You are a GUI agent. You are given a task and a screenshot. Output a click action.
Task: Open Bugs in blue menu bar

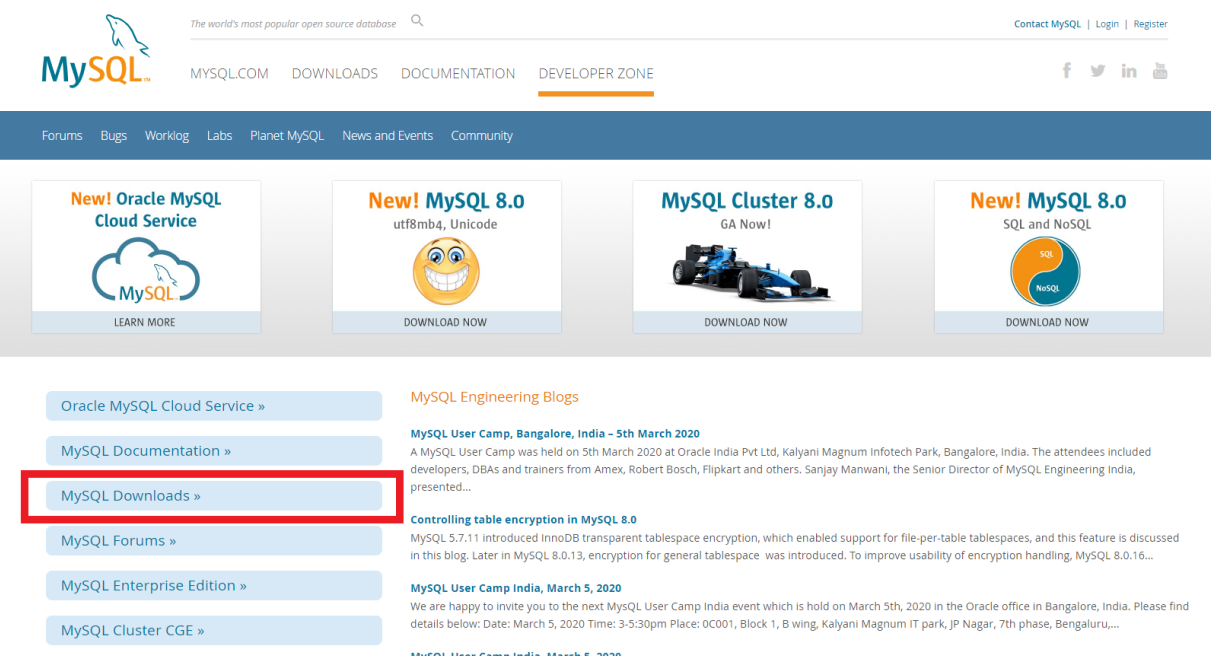(114, 135)
